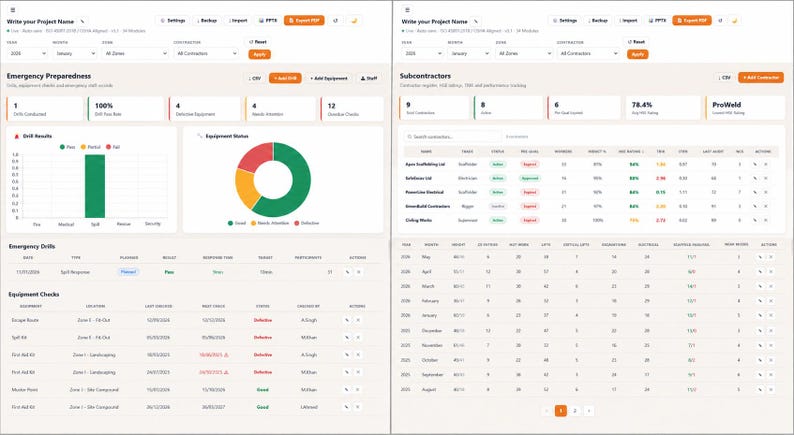Delete the 2025 August record row
The image size is (794, 435).
click(x=771, y=389)
